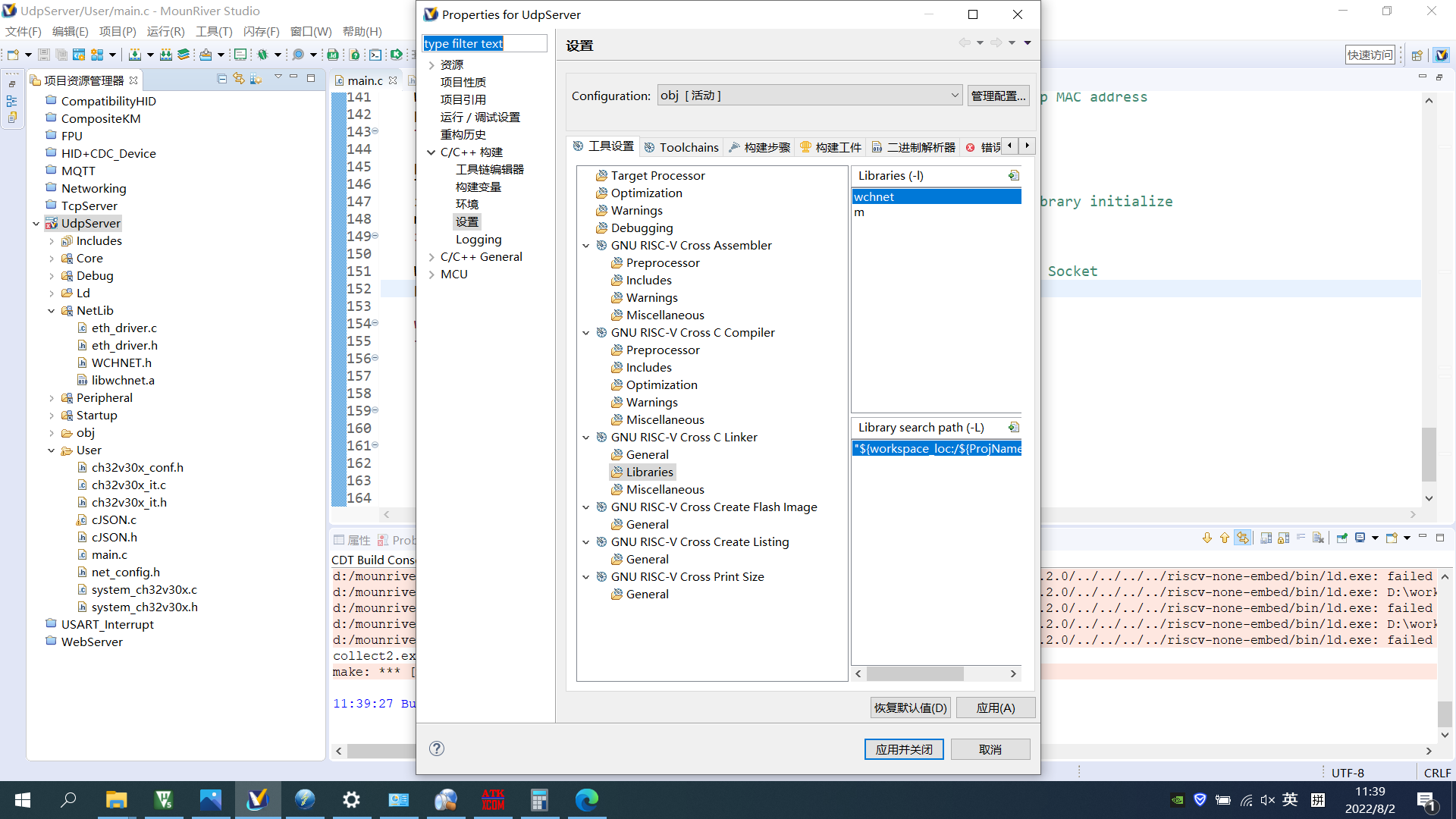The image size is (1456, 819).
Task: Open the 文件(F) menu
Action: (x=24, y=31)
